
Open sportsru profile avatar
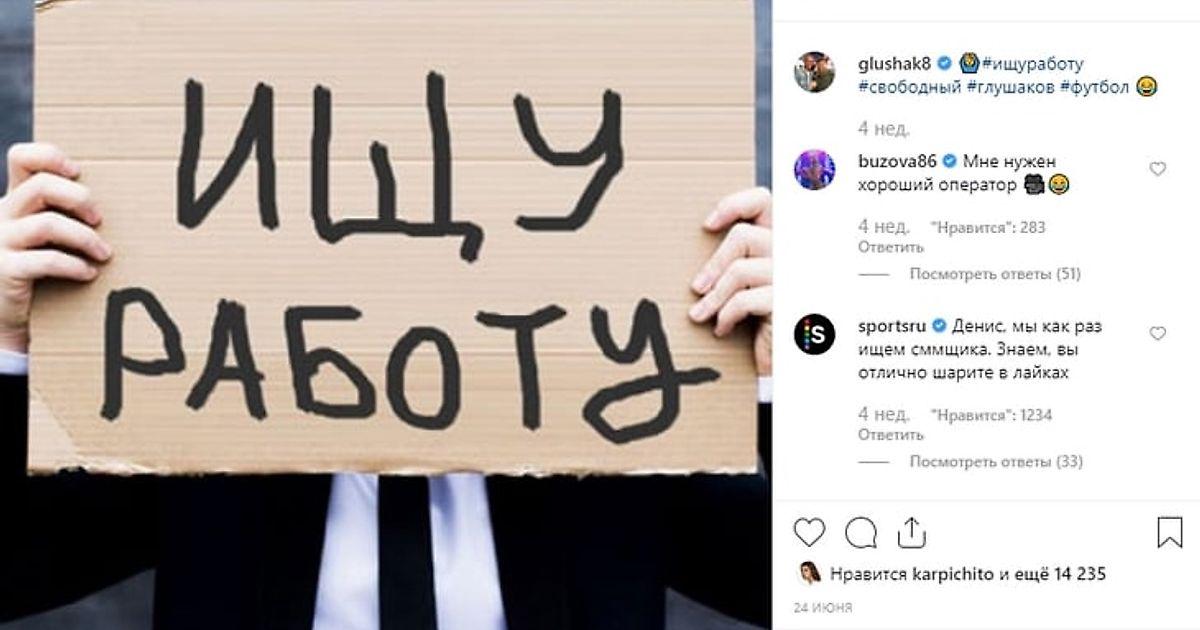click(x=815, y=334)
